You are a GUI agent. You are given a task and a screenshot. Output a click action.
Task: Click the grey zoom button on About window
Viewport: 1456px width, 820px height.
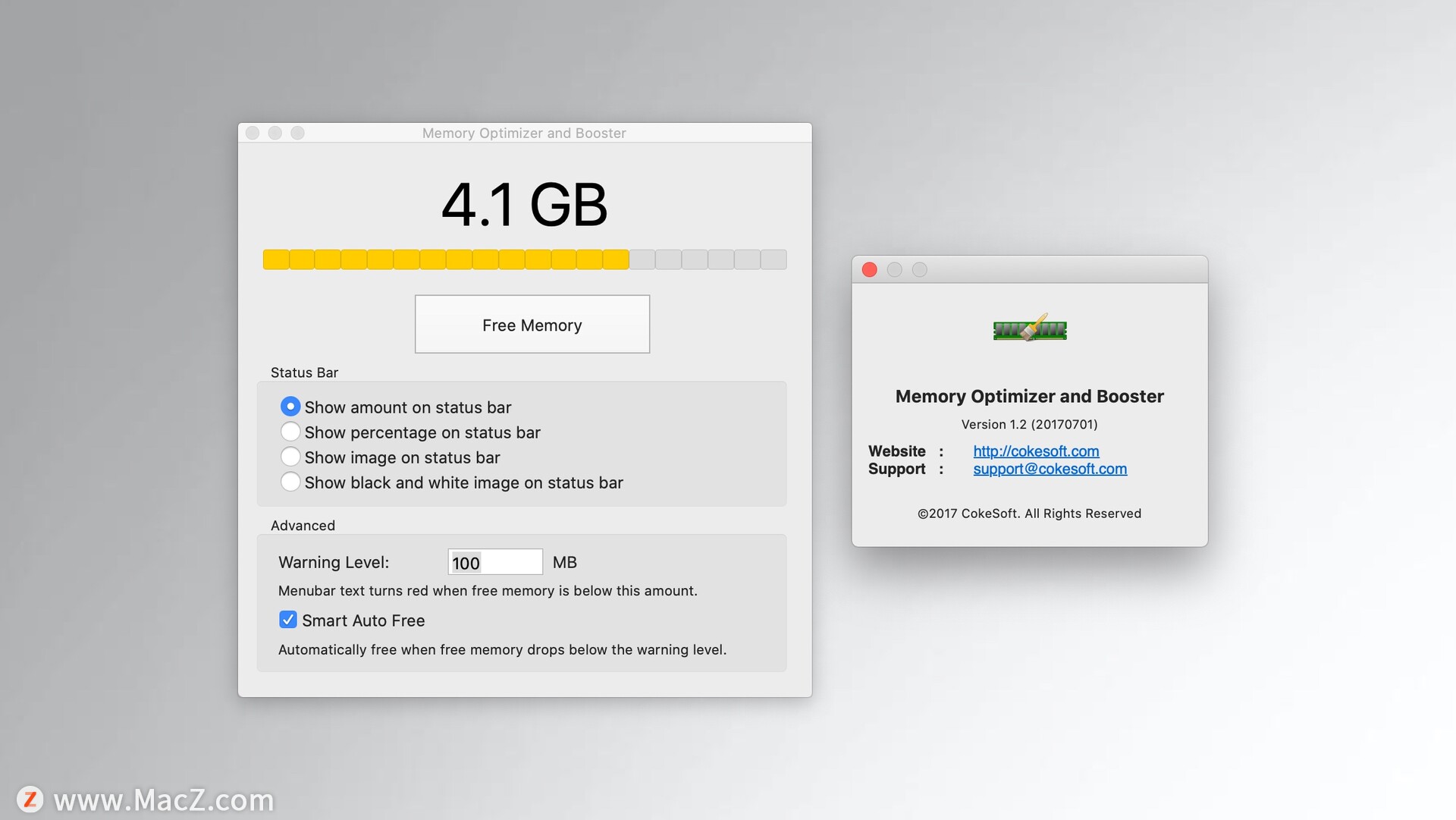[922, 269]
